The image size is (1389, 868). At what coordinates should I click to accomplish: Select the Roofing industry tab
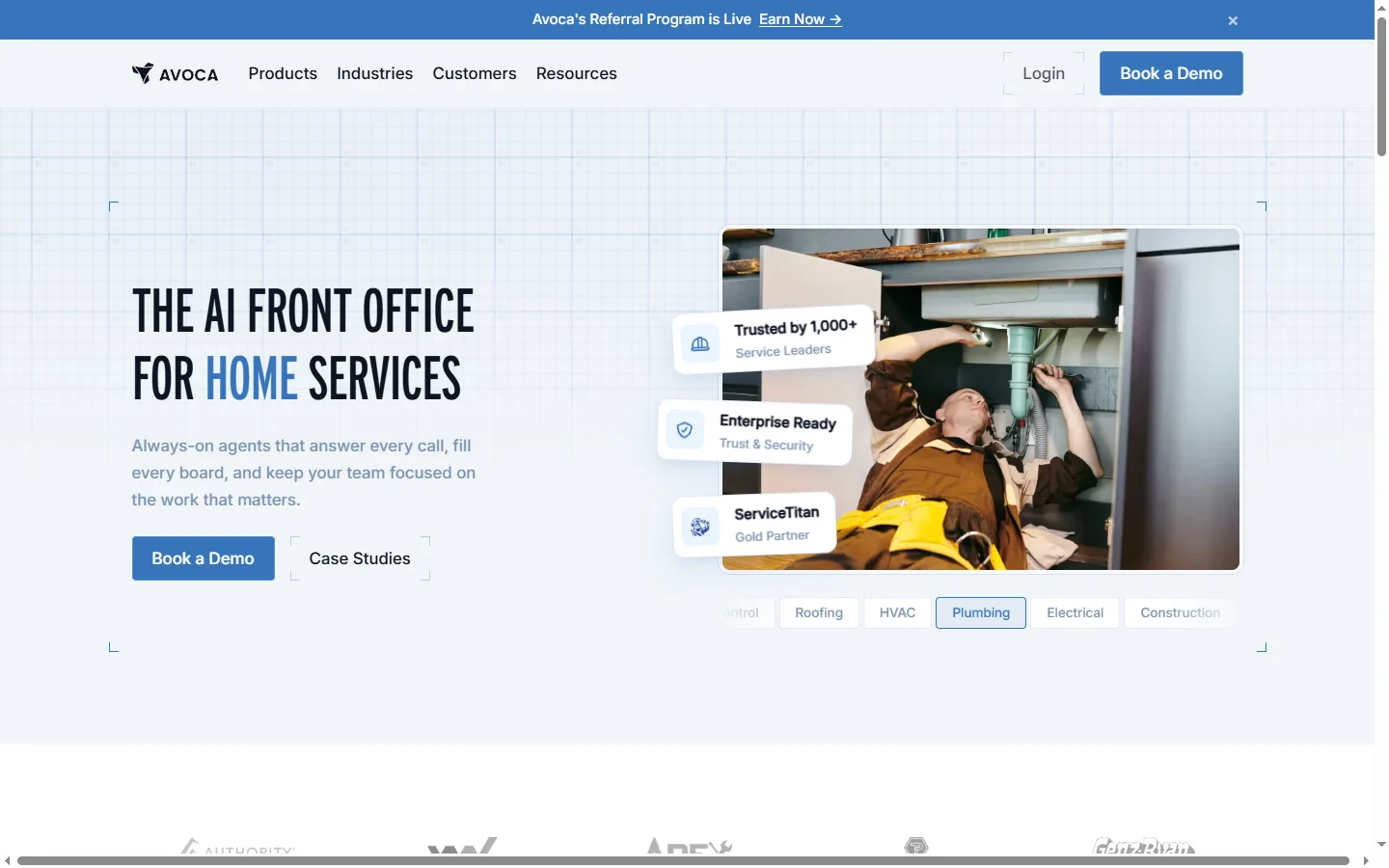click(x=819, y=612)
